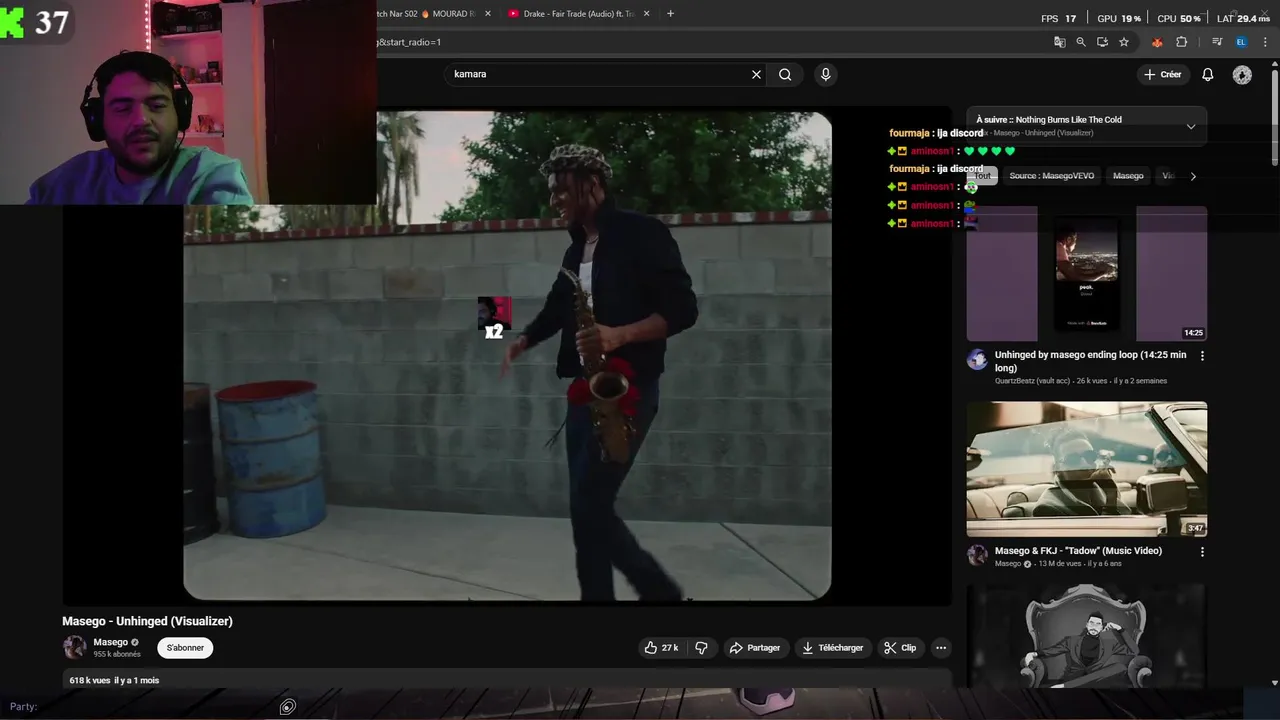This screenshot has width=1280, height=720.
Task: Open the Masego channel name link
Action: pyautogui.click(x=110, y=642)
